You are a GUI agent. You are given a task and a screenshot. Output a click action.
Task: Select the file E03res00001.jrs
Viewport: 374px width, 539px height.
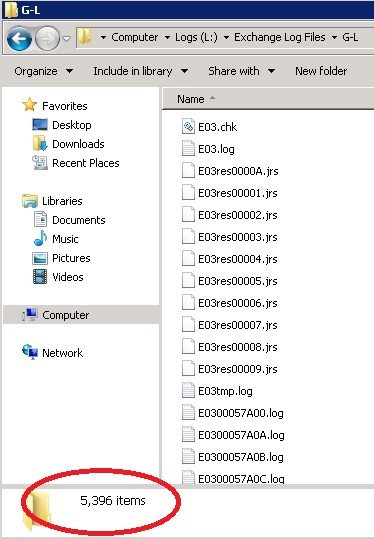click(x=238, y=193)
